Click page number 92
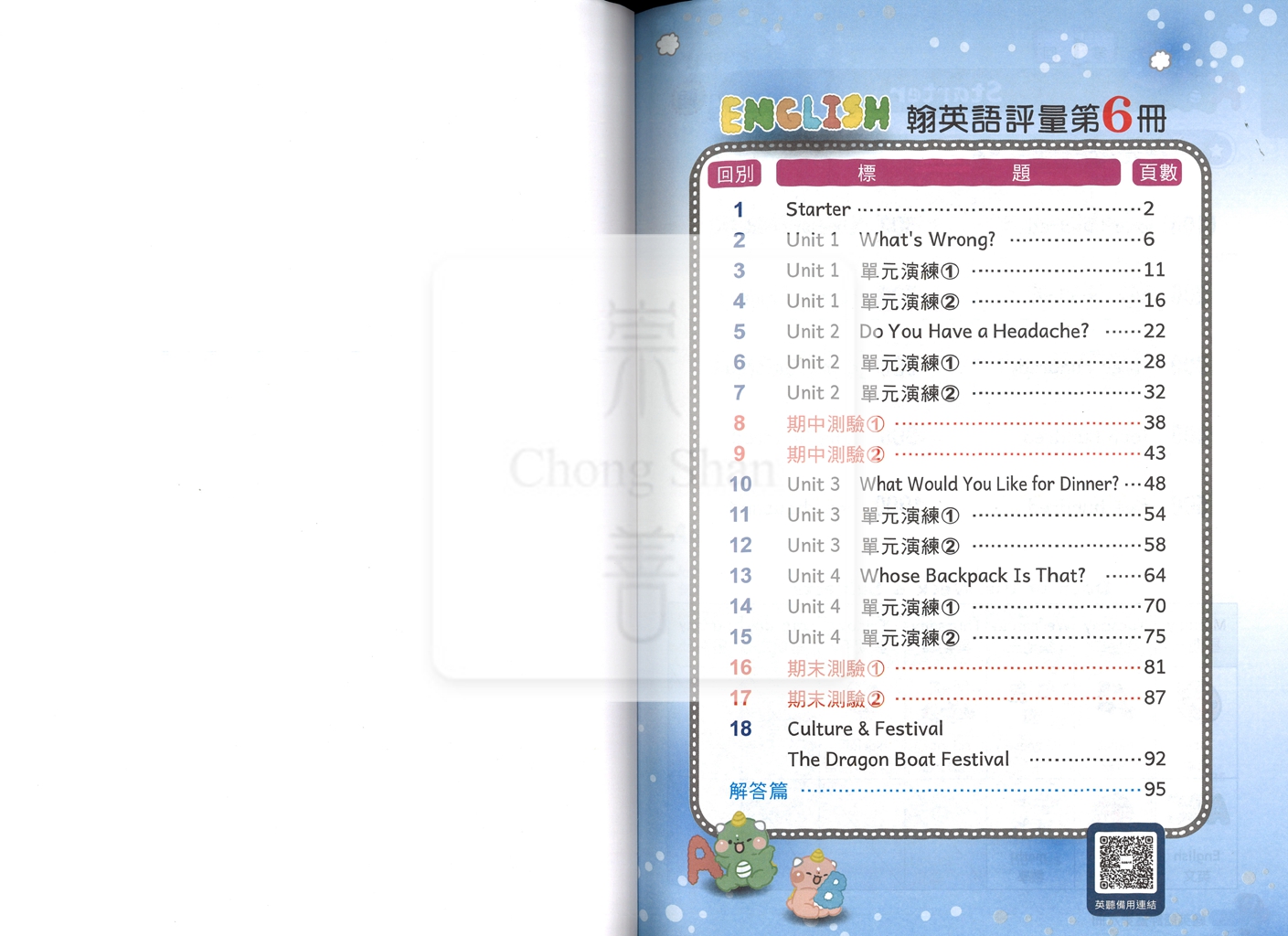The height and width of the screenshot is (936, 1288). pyautogui.click(x=1155, y=759)
